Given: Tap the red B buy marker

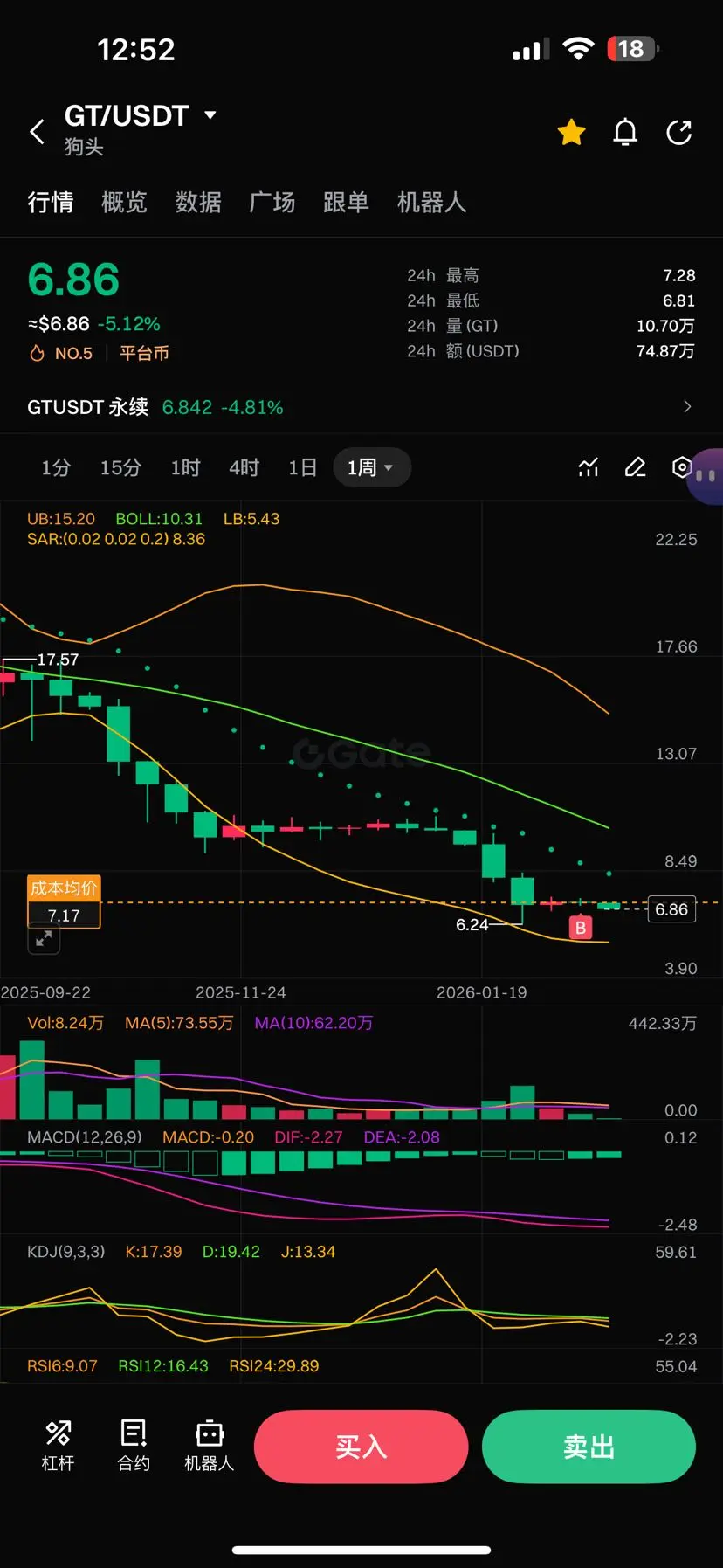Looking at the screenshot, I should (581, 928).
